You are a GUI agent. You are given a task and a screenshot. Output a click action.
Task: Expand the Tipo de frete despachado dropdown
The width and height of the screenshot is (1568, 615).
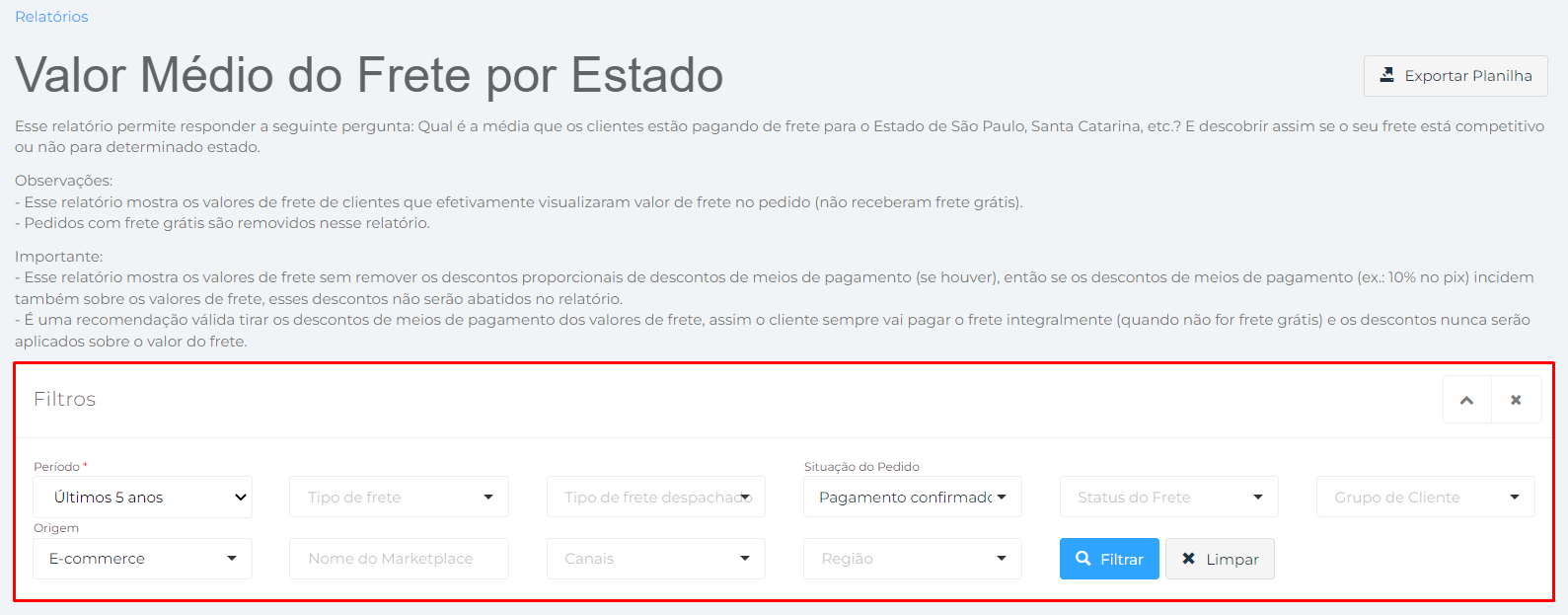tap(656, 497)
